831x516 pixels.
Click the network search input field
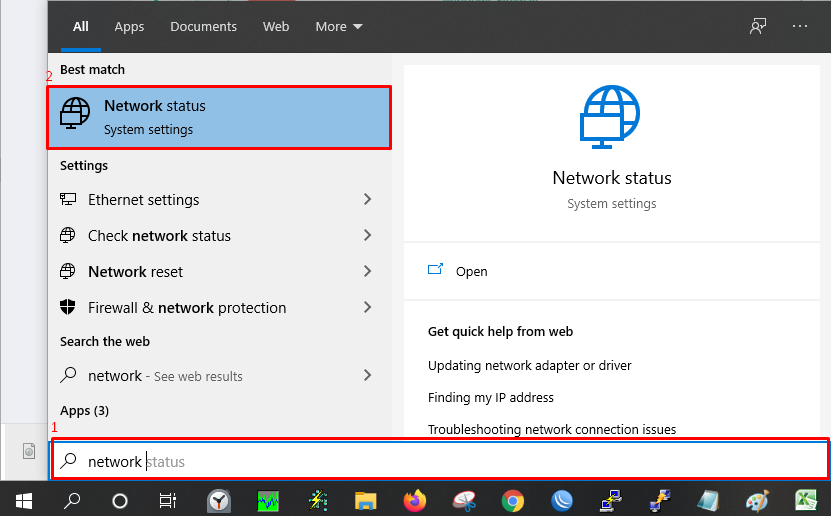pos(440,461)
